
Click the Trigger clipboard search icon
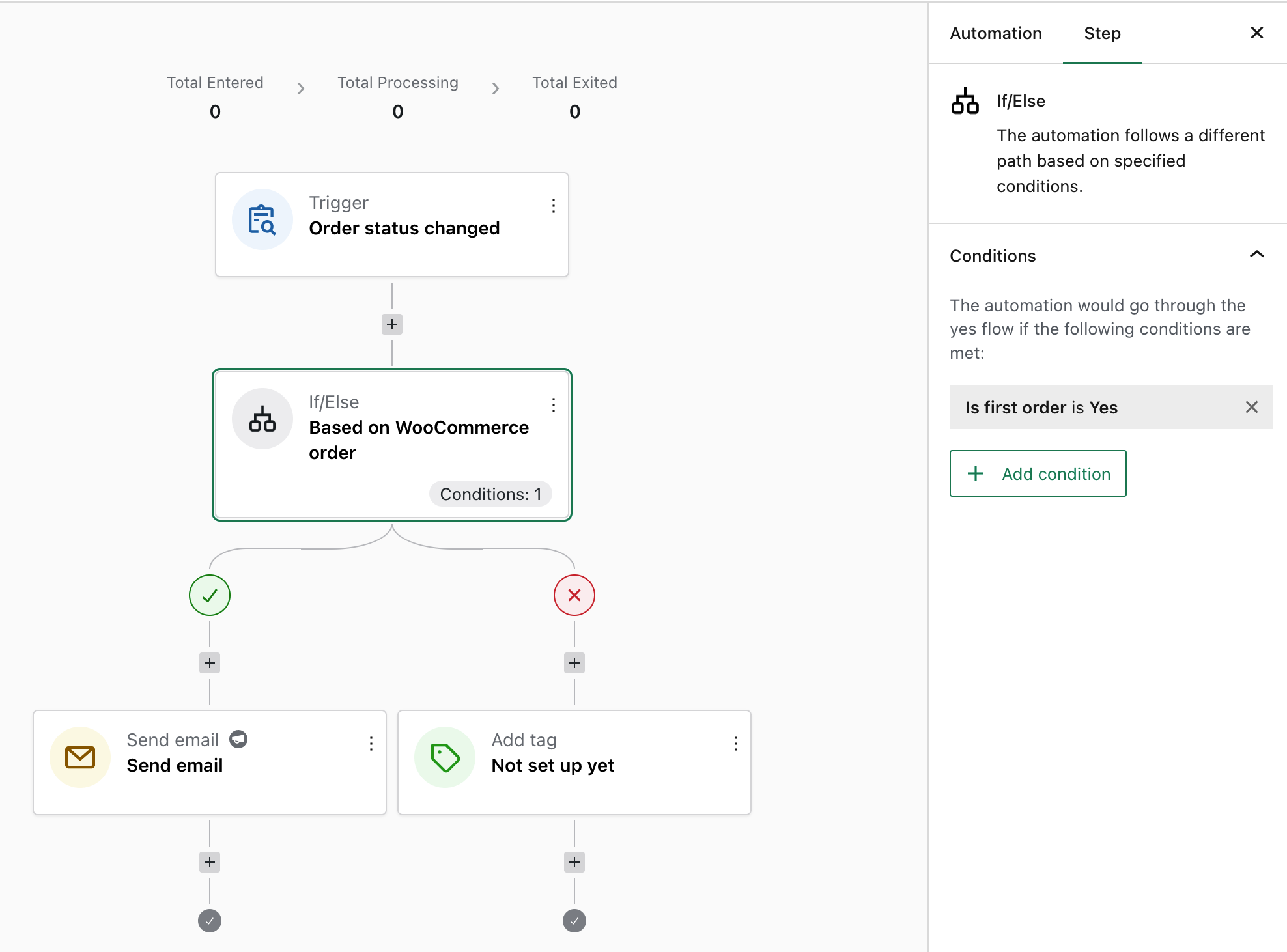(262, 220)
